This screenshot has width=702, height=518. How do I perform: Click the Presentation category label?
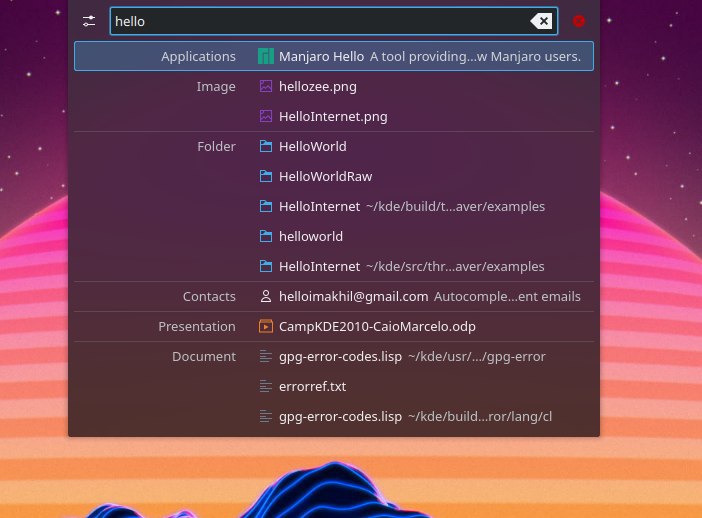[197, 326]
